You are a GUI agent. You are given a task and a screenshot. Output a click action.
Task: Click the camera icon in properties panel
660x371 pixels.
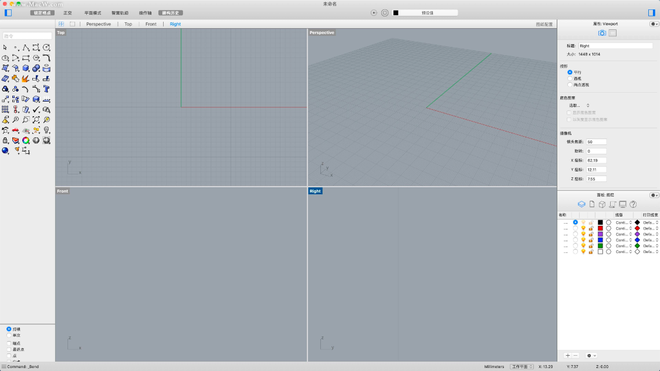pos(602,33)
